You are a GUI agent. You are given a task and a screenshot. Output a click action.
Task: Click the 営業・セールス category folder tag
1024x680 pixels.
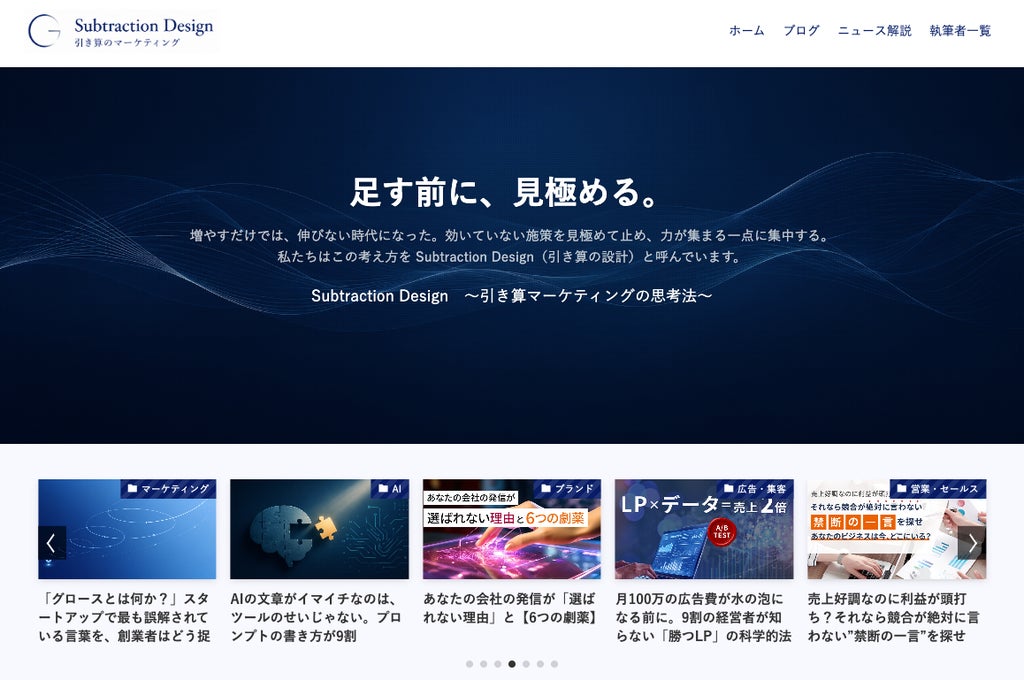pos(938,489)
